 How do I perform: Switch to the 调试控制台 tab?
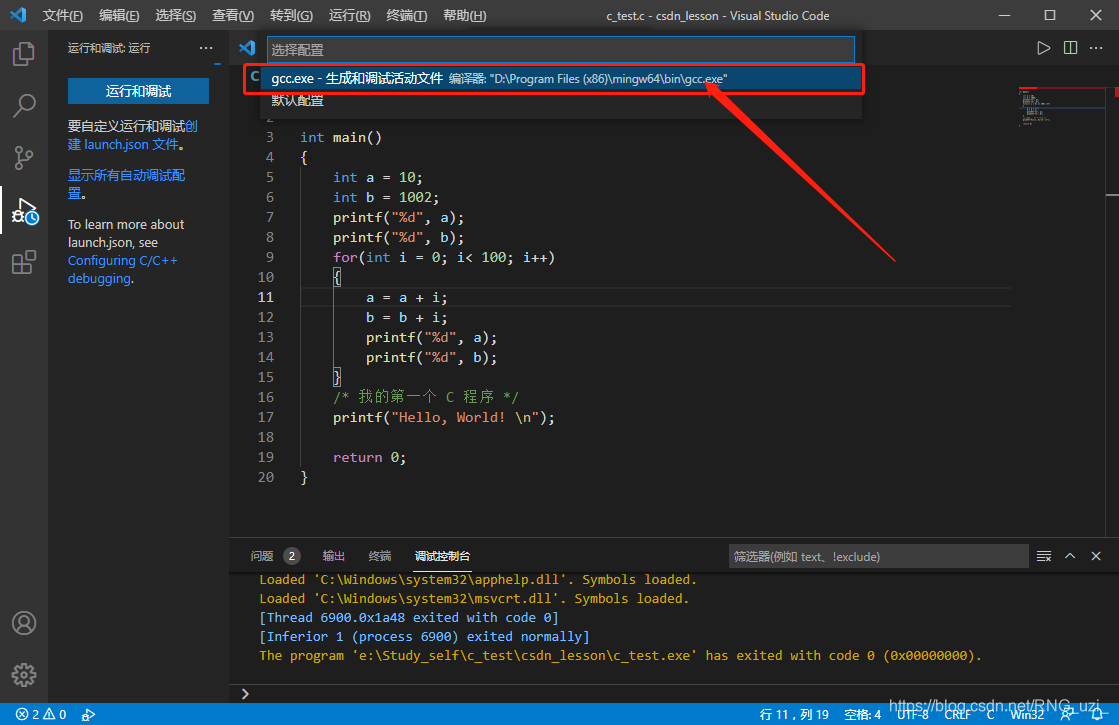[x=442, y=556]
